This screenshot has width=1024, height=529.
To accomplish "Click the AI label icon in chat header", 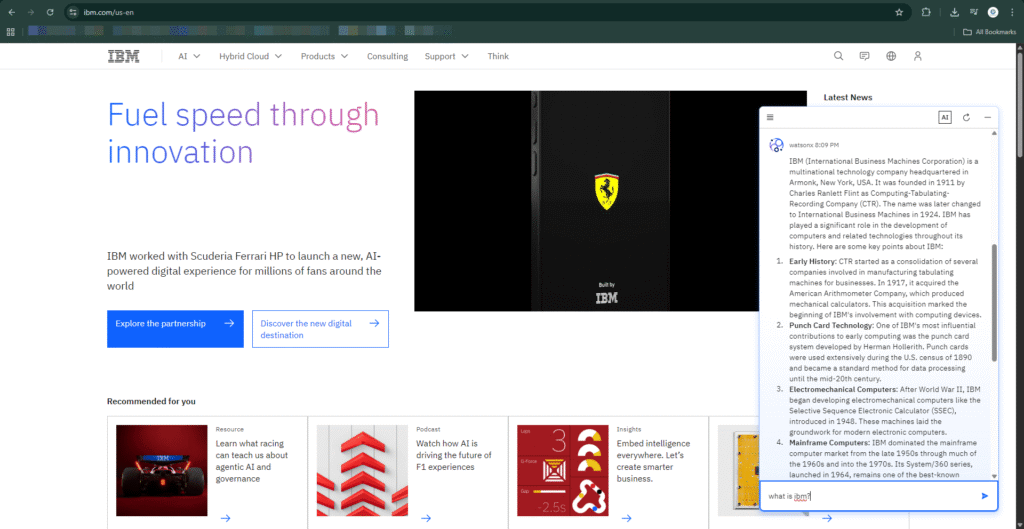I will click(x=944, y=117).
